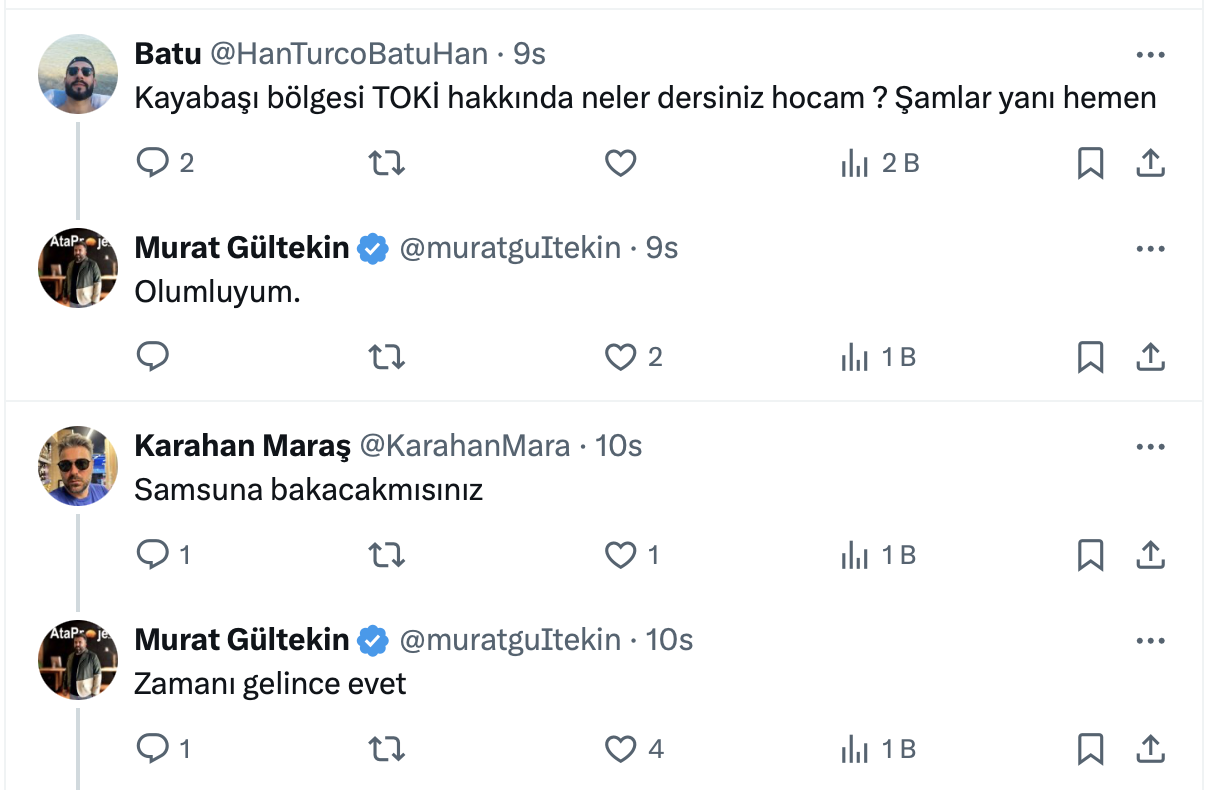Open more options on the 'Olumluyum.' tweet
The height and width of the screenshot is (790, 1208).
(1151, 248)
